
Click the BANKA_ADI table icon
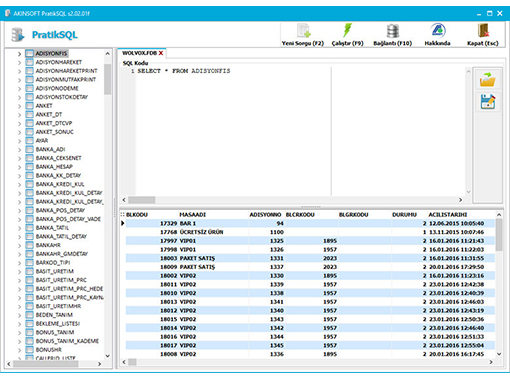[x=30, y=149]
